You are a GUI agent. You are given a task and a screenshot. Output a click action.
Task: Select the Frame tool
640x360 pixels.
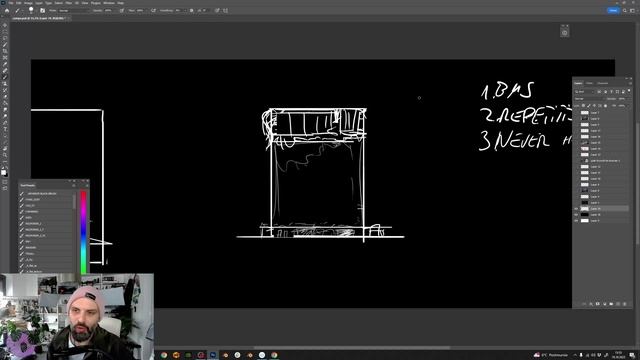pyautogui.click(x=5, y=58)
